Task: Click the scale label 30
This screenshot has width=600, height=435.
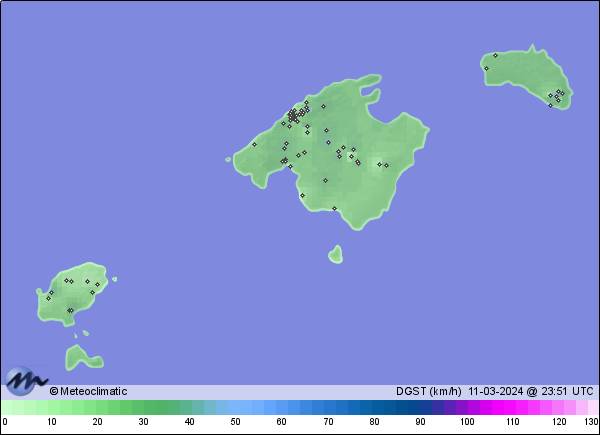Action: pyautogui.click(x=143, y=422)
